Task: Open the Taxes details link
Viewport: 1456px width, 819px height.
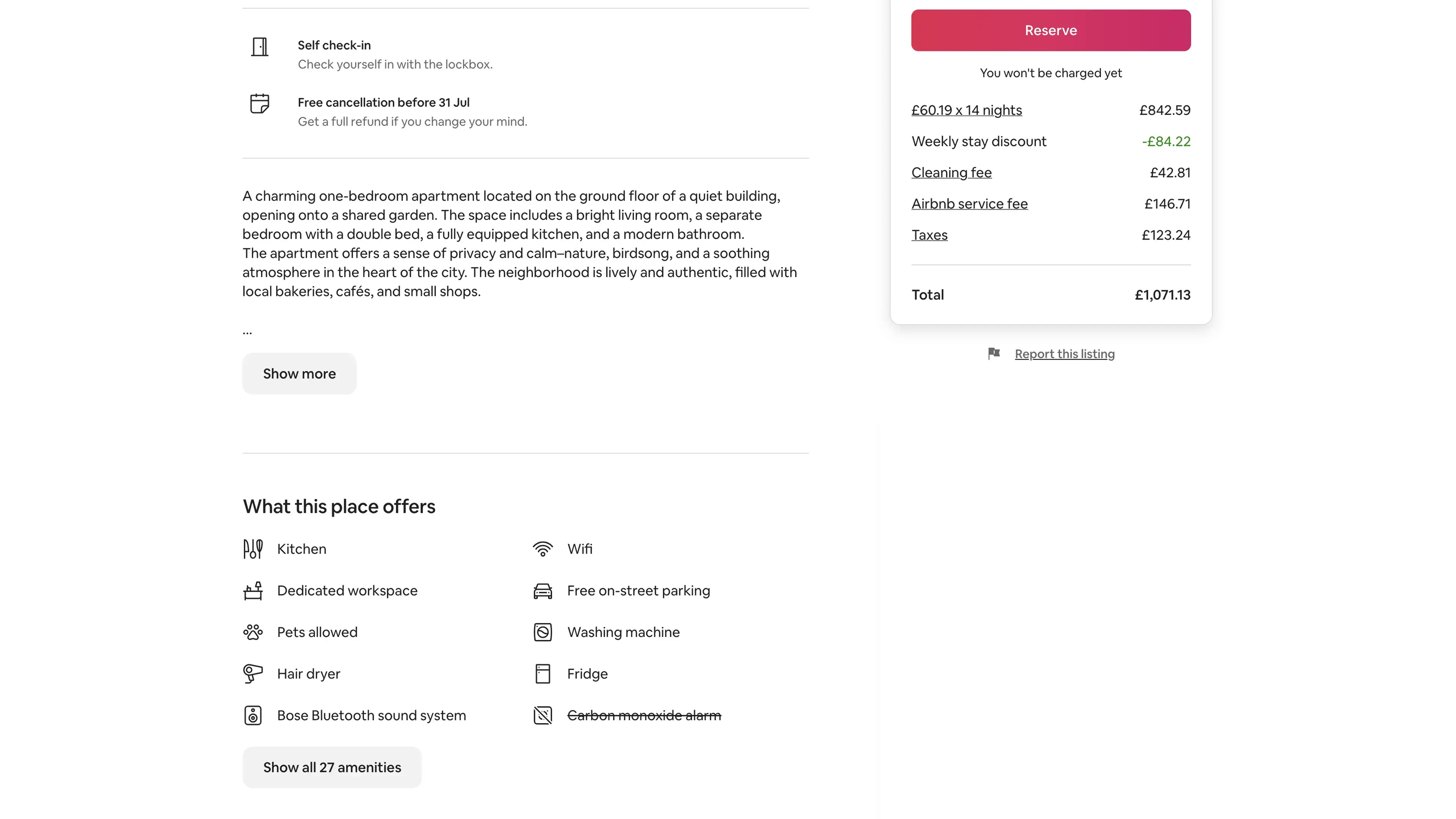Action: [x=929, y=235]
